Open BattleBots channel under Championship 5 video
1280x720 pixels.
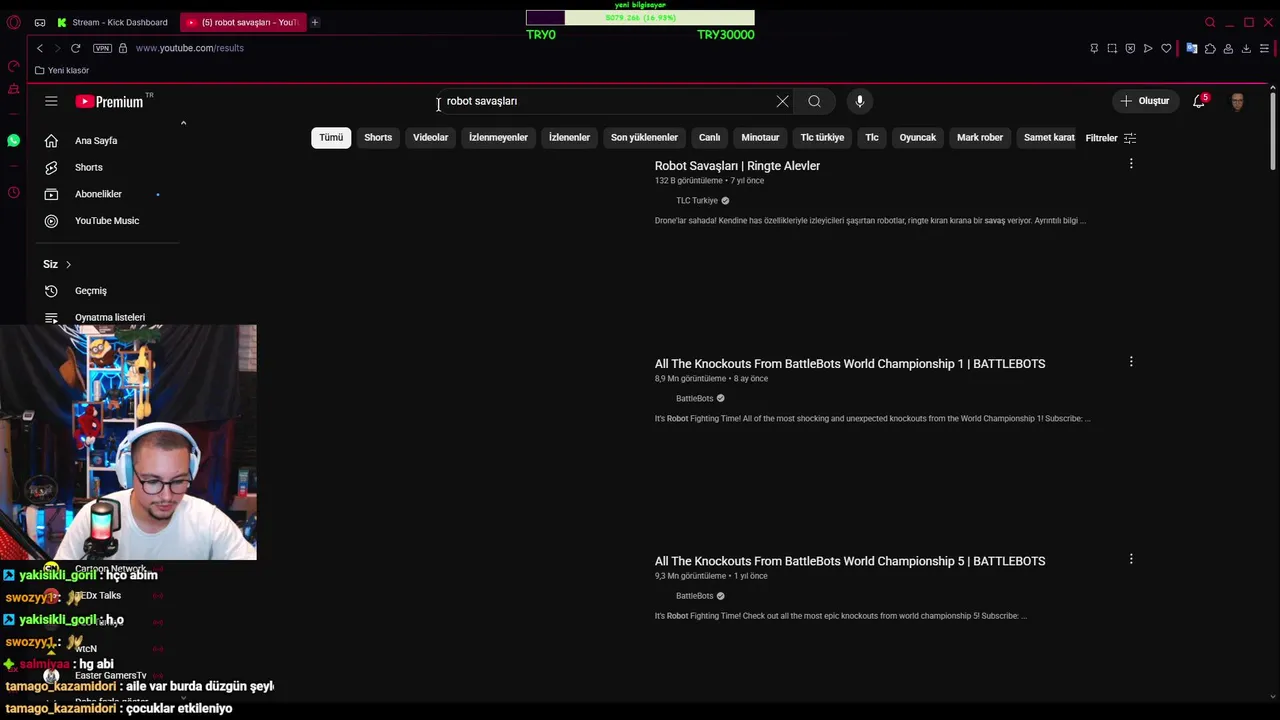pyautogui.click(x=695, y=596)
